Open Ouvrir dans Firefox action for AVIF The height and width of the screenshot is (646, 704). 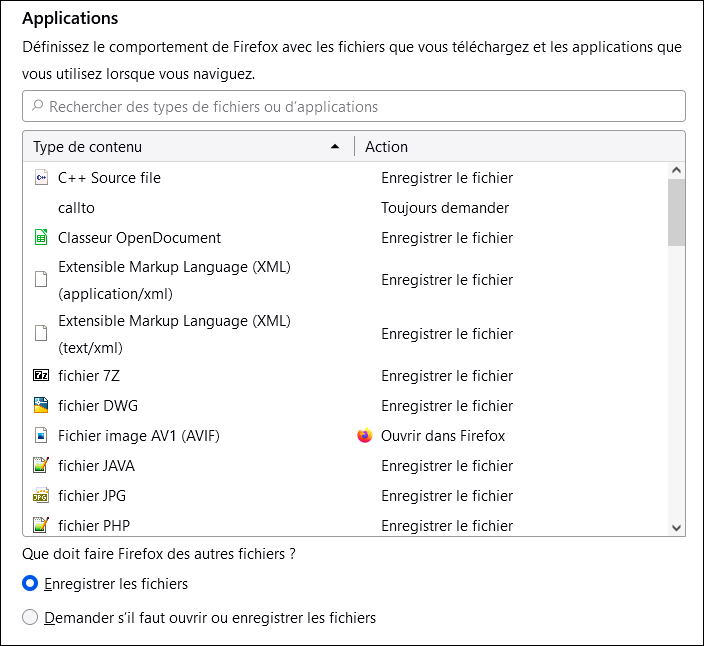point(443,435)
